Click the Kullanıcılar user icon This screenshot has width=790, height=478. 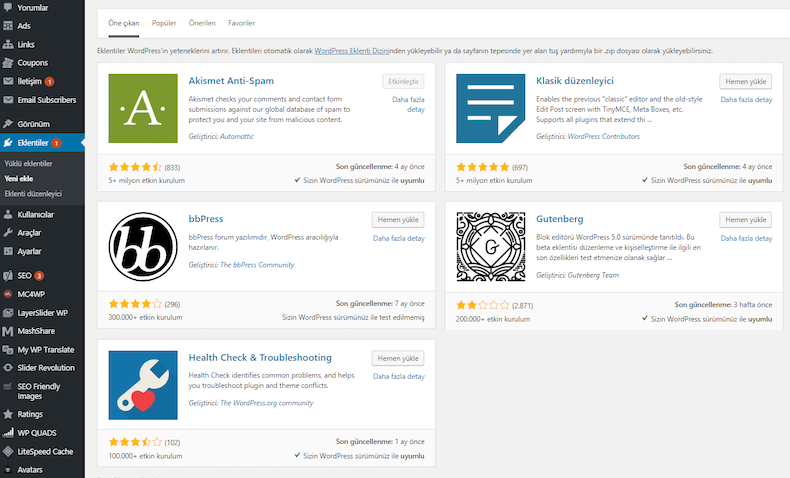click(x=8, y=215)
